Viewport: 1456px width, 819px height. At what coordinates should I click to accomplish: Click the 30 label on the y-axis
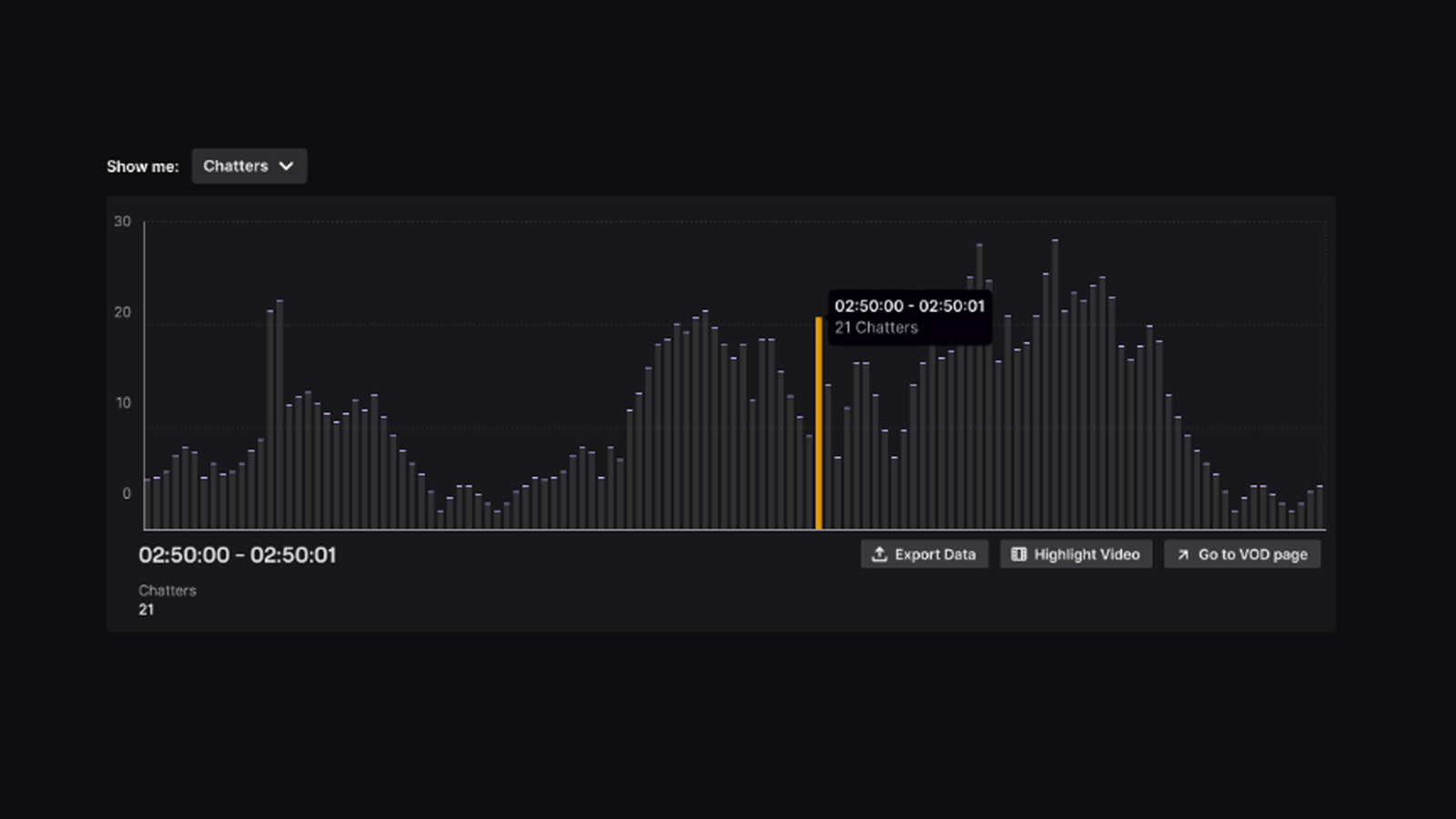(x=121, y=220)
